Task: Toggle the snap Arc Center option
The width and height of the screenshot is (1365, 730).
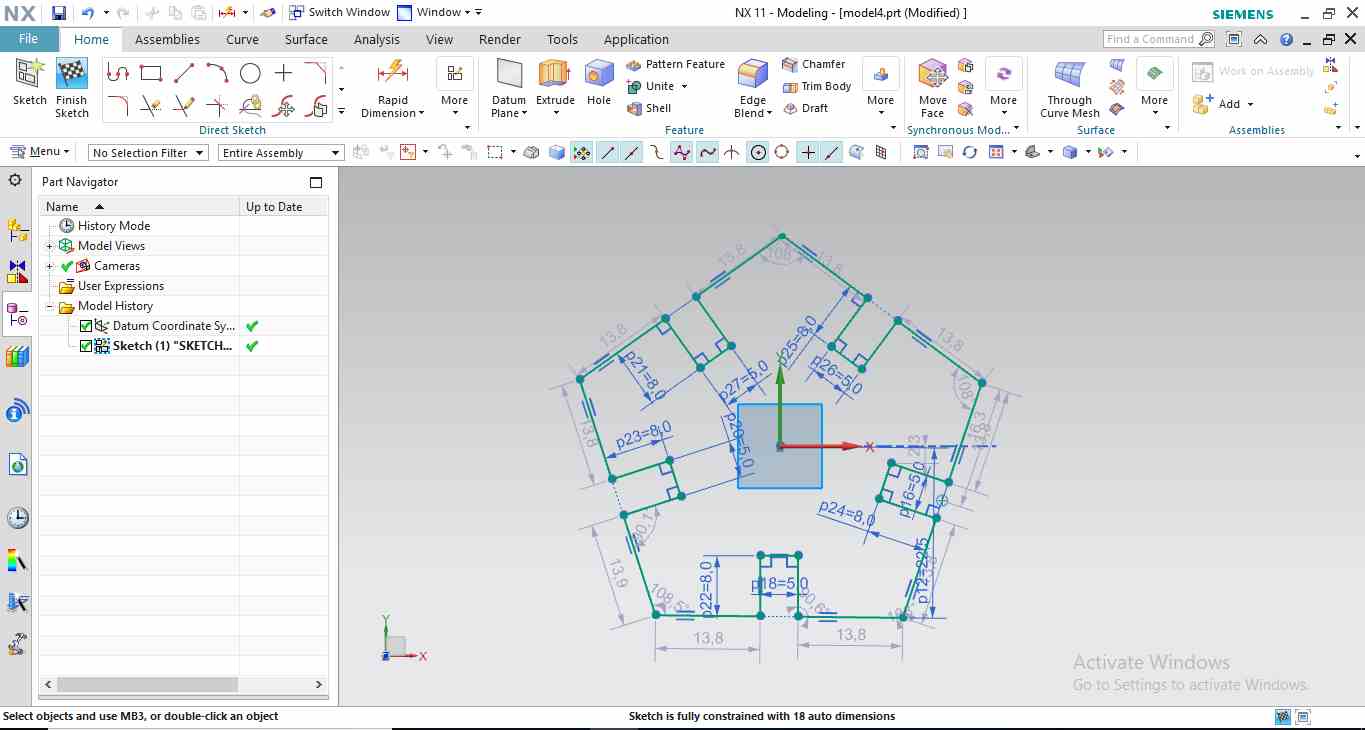Action: tap(758, 152)
